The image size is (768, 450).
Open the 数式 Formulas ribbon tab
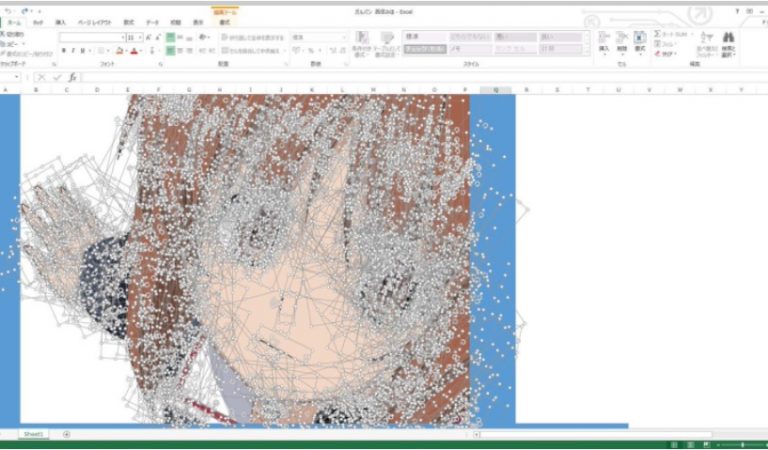coord(128,23)
